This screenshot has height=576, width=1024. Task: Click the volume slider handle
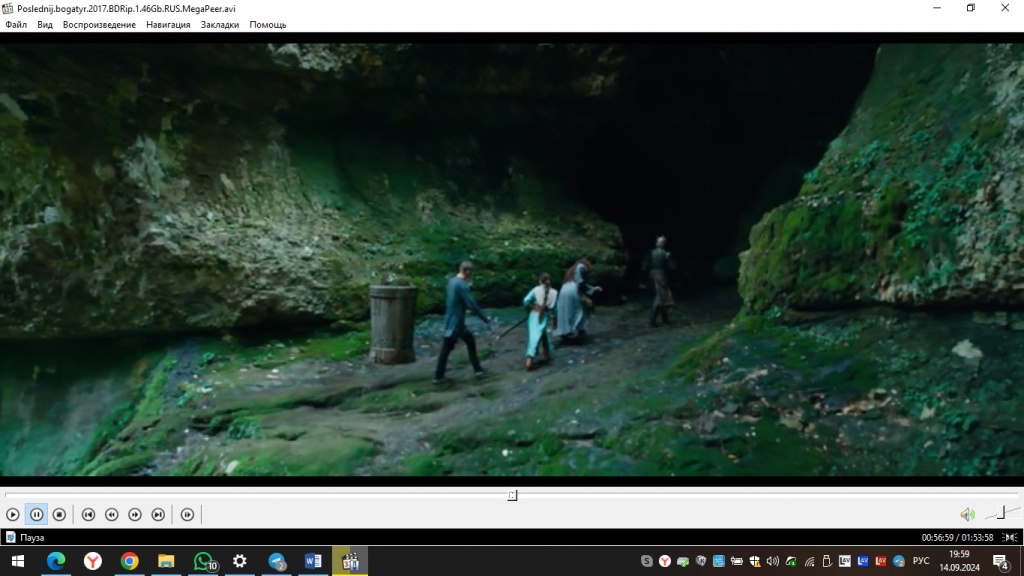click(x=1001, y=513)
